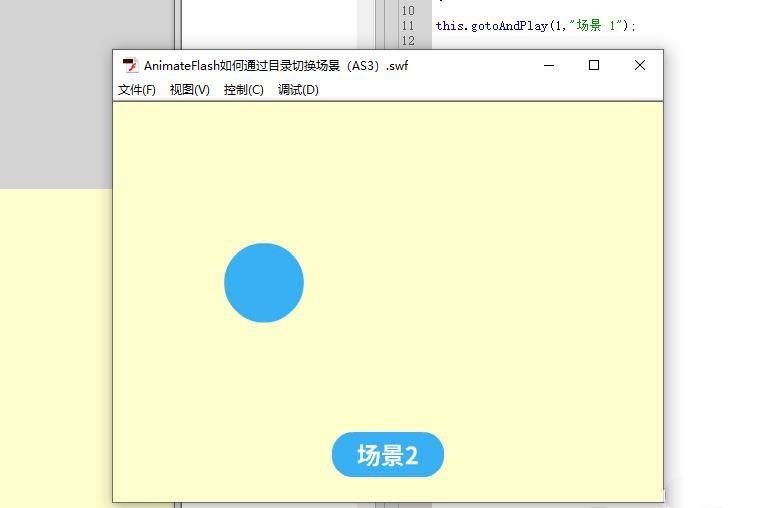The image size is (769, 508).
Task: Minimize the SWF preview window
Action: (x=550, y=66)
